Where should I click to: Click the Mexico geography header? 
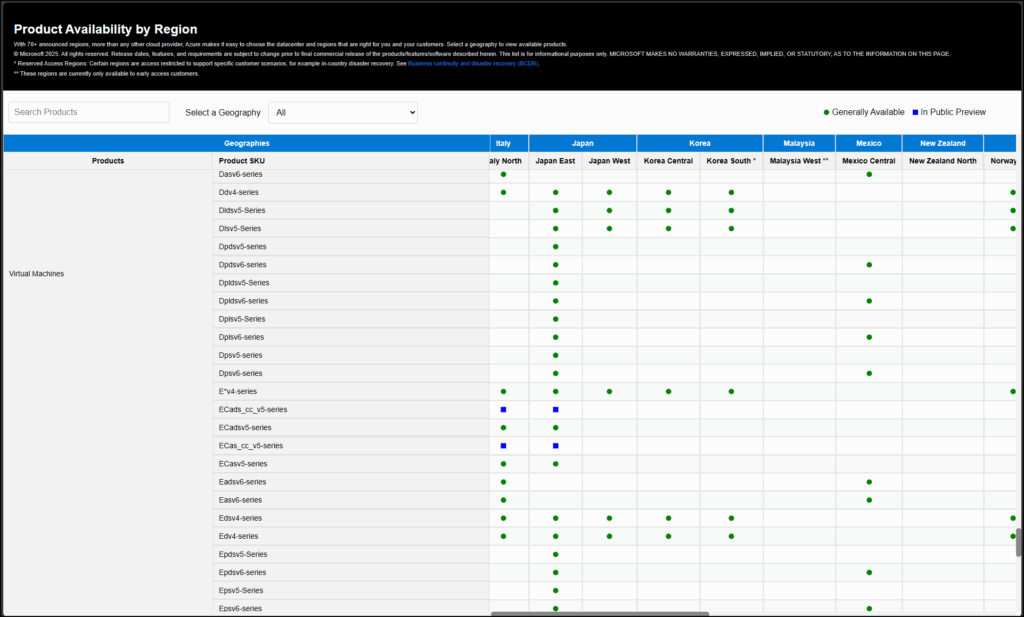869,144
